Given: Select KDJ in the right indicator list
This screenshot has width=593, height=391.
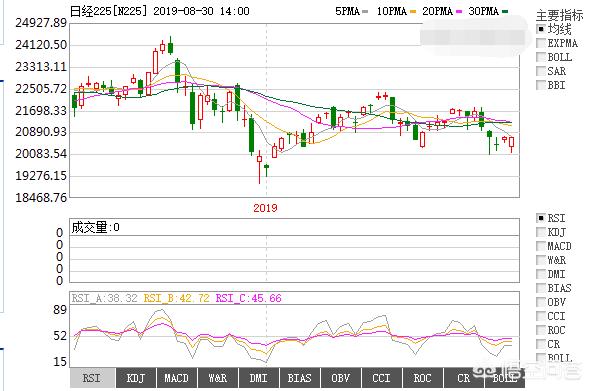Looking at the screenshot, I should click(541, 232).
